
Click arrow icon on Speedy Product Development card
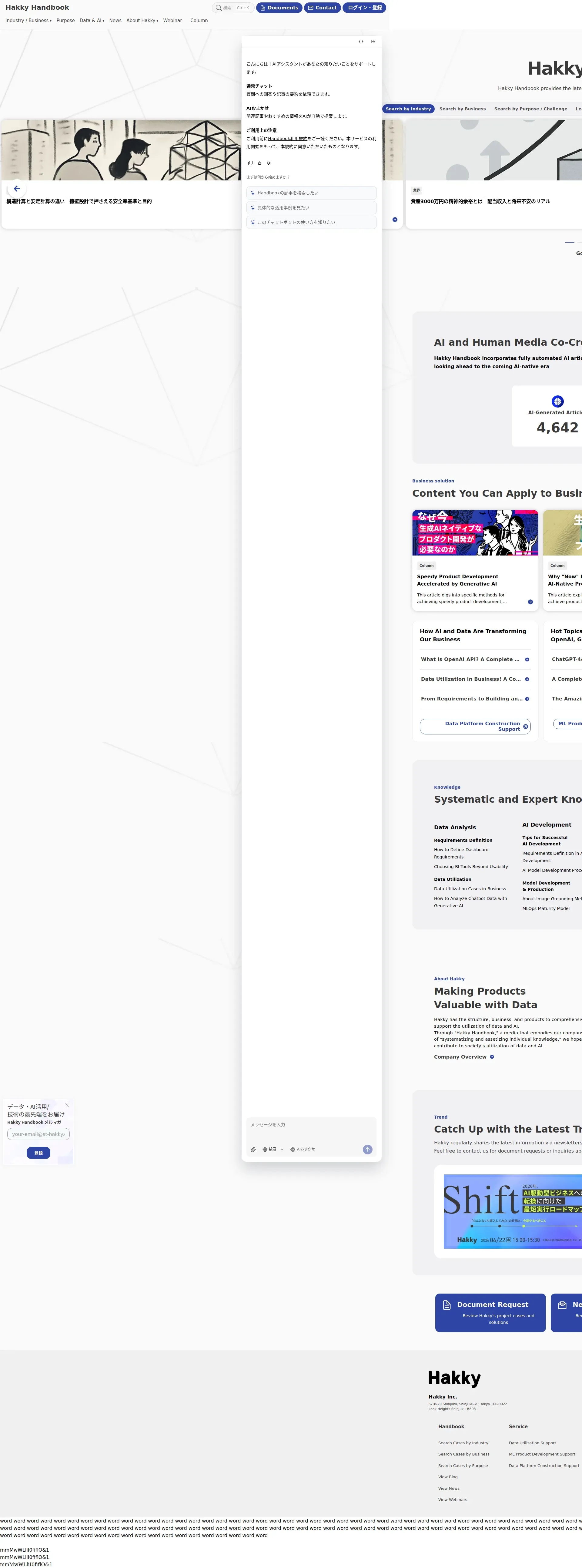click(530, 602)
